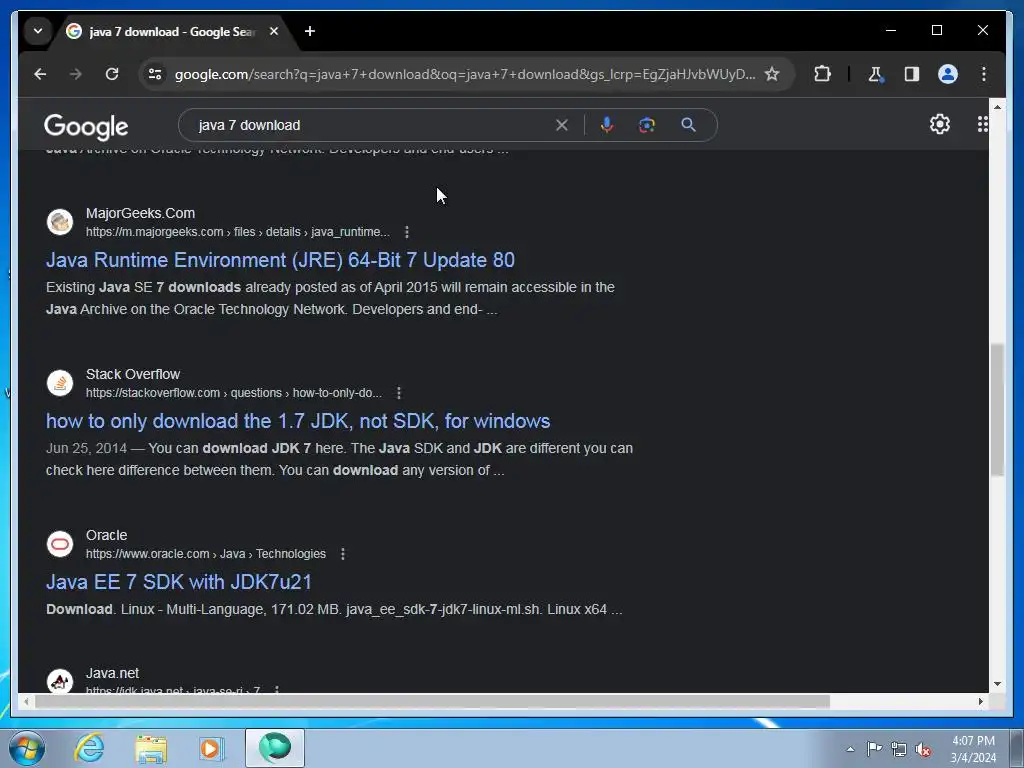Click horizontal scrollbar right arrow

click(980, 701)
